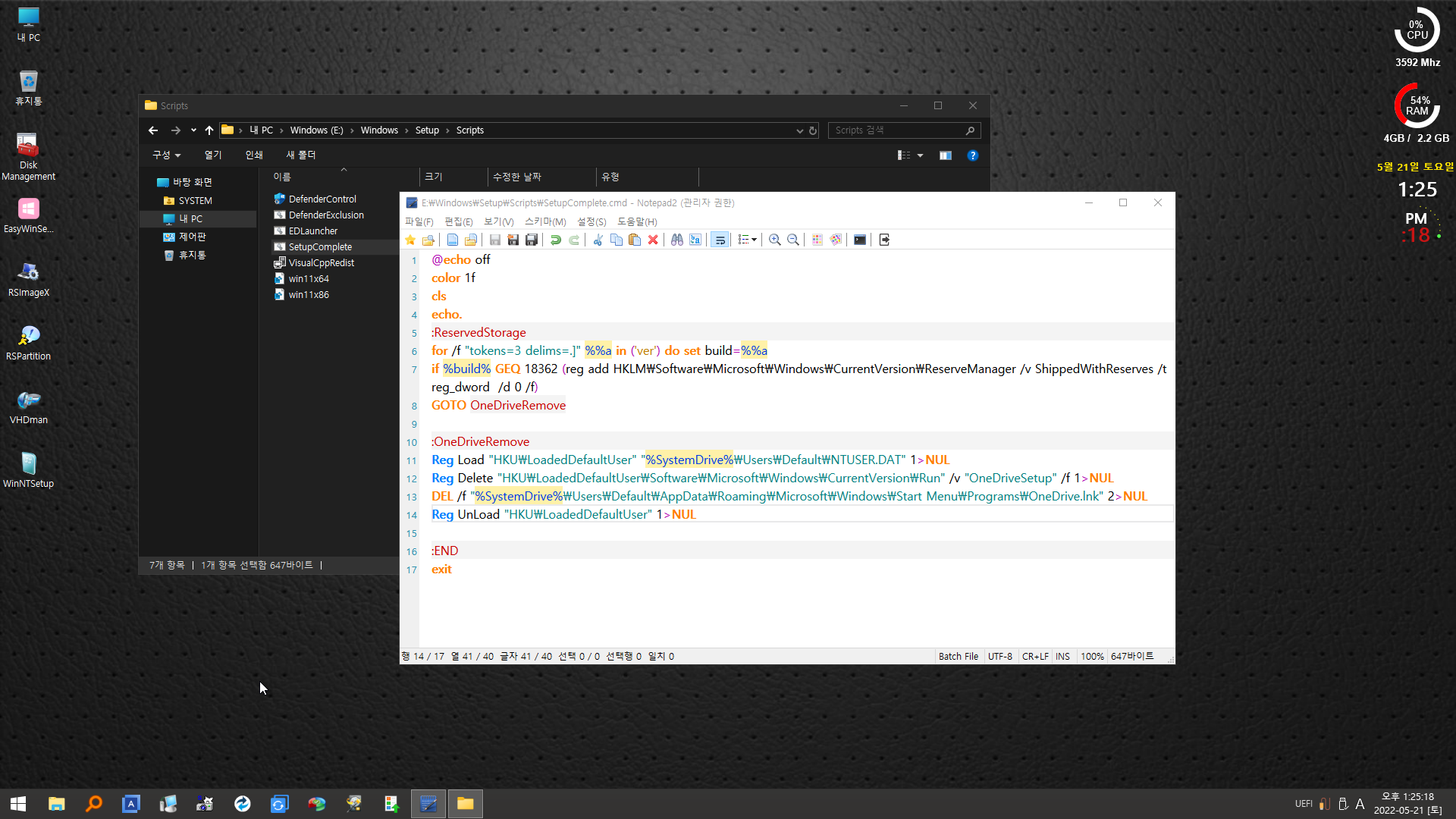Open the 파일(F) menu in Notepad2
Viewport: 1456px width, 819px height.
point(419,221)
